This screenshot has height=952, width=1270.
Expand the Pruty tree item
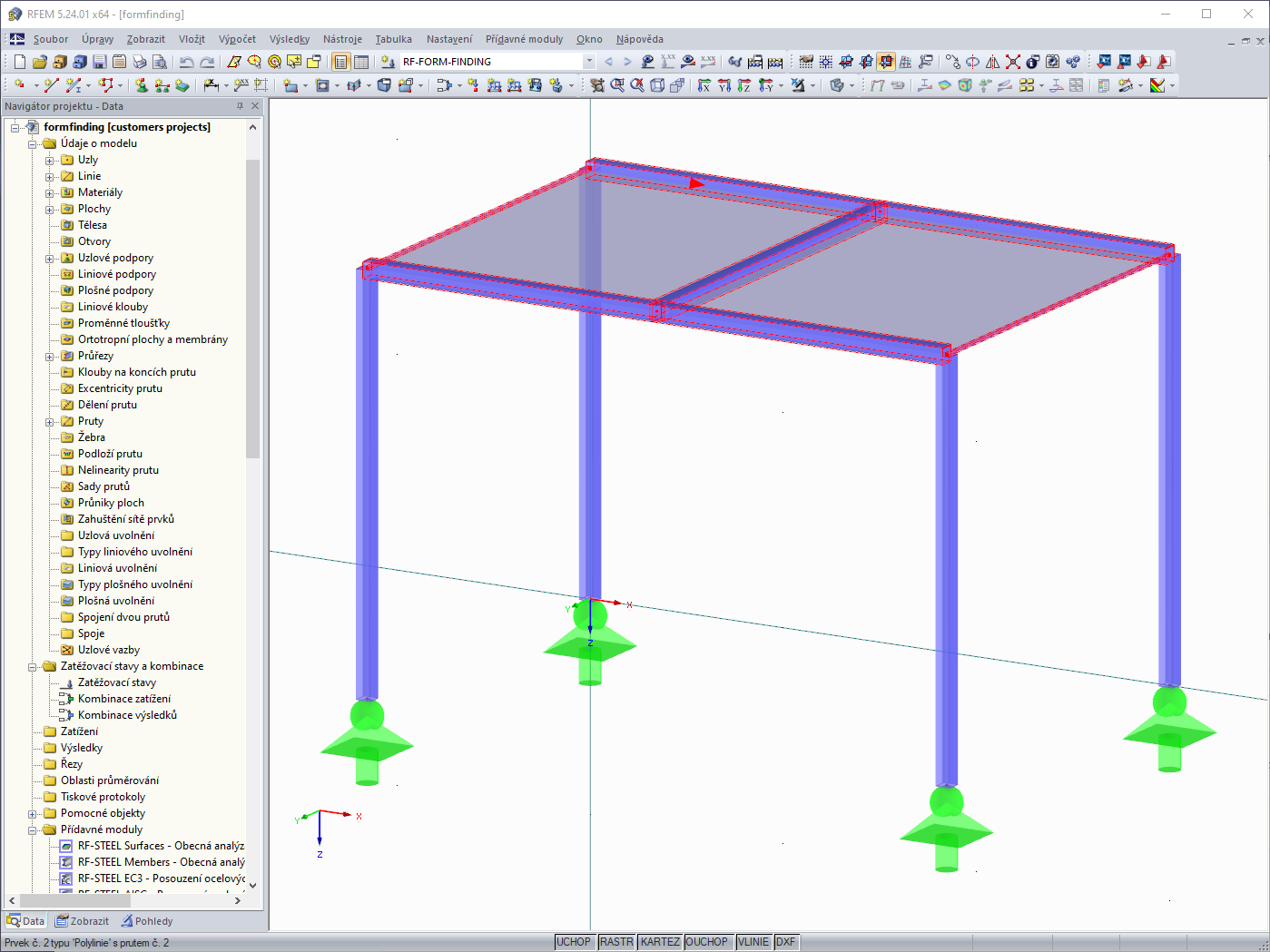coord(48,420)
